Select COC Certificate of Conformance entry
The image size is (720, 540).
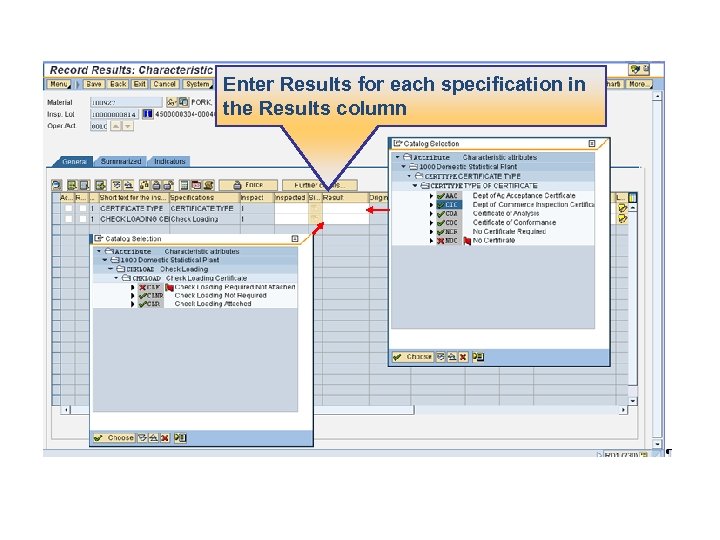(x=514, y=223)
